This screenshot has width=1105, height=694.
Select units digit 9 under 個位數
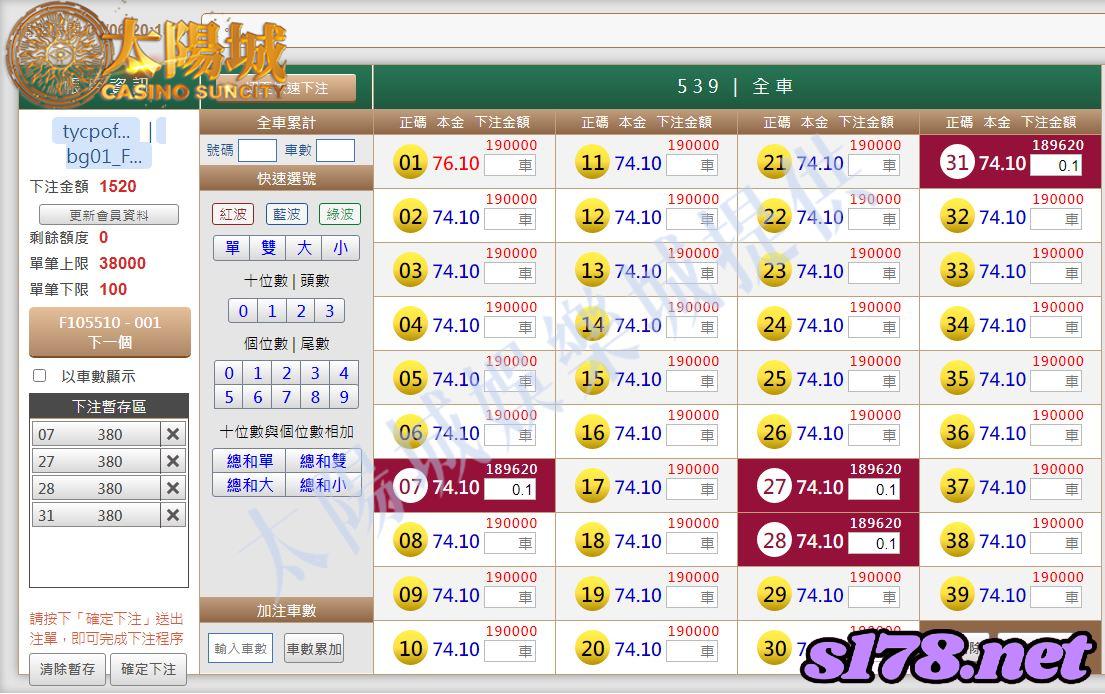click(344, 397)
